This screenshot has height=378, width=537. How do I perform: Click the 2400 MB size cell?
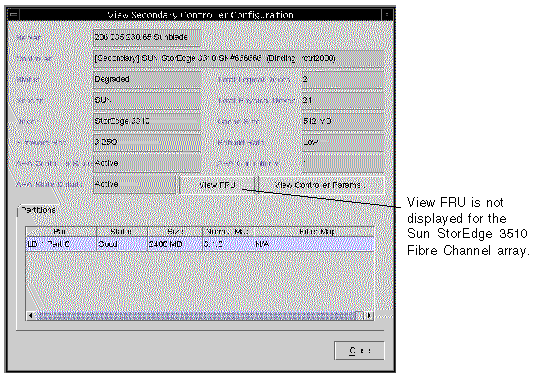click(x=175, y=244)
